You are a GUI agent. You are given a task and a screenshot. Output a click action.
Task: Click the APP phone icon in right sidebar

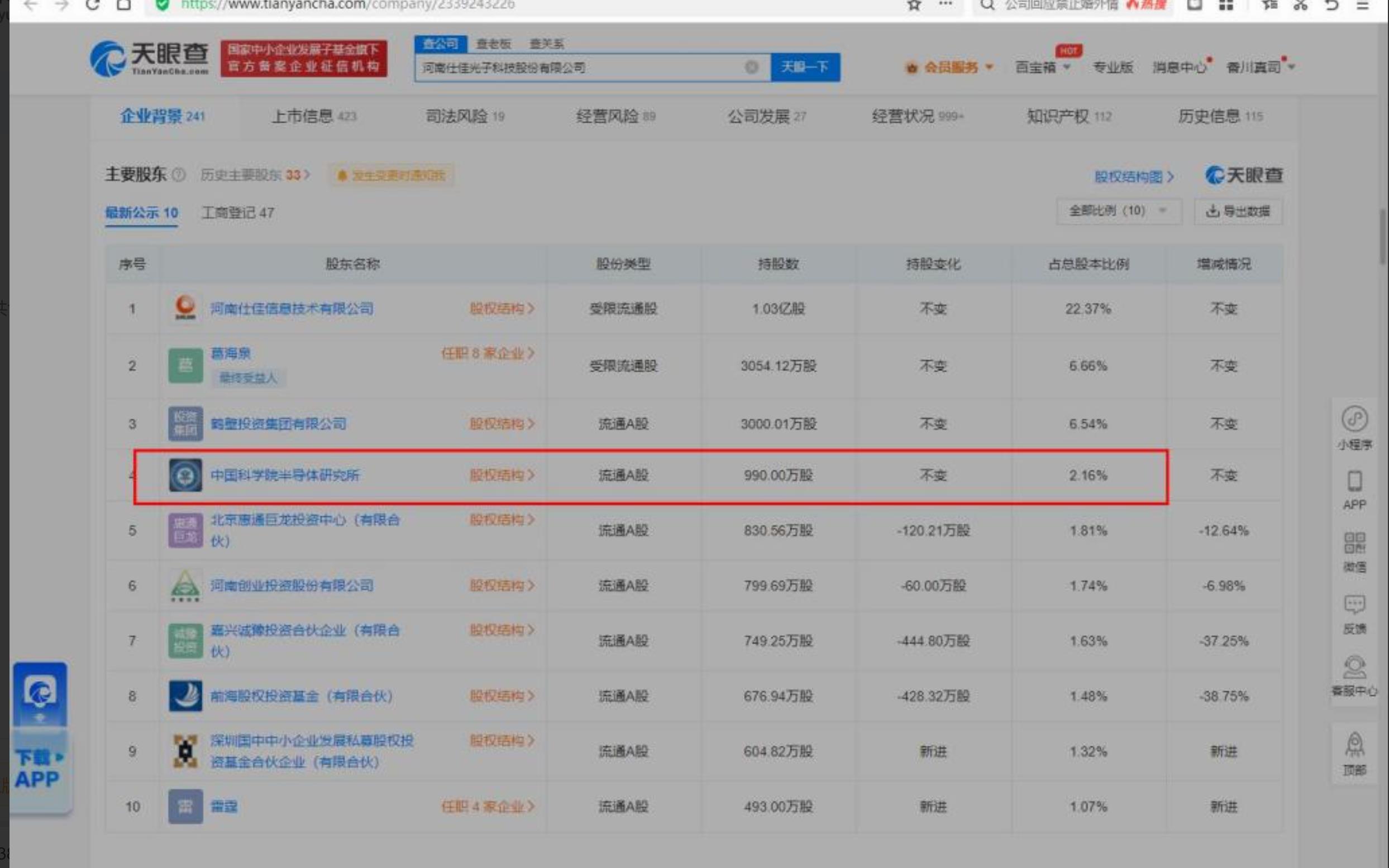point(1354,482)
